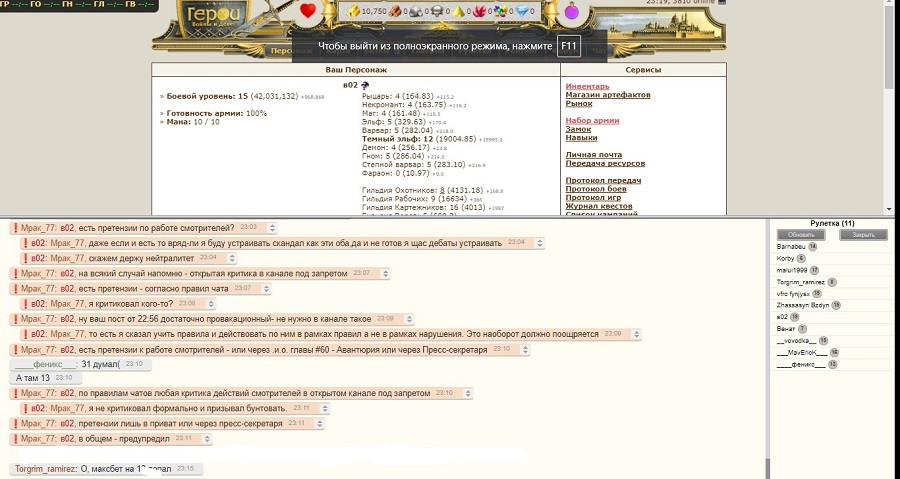This screenshot has height=479, width=900.
Task: Go to the Рынок link
Action: coord(579,103)
